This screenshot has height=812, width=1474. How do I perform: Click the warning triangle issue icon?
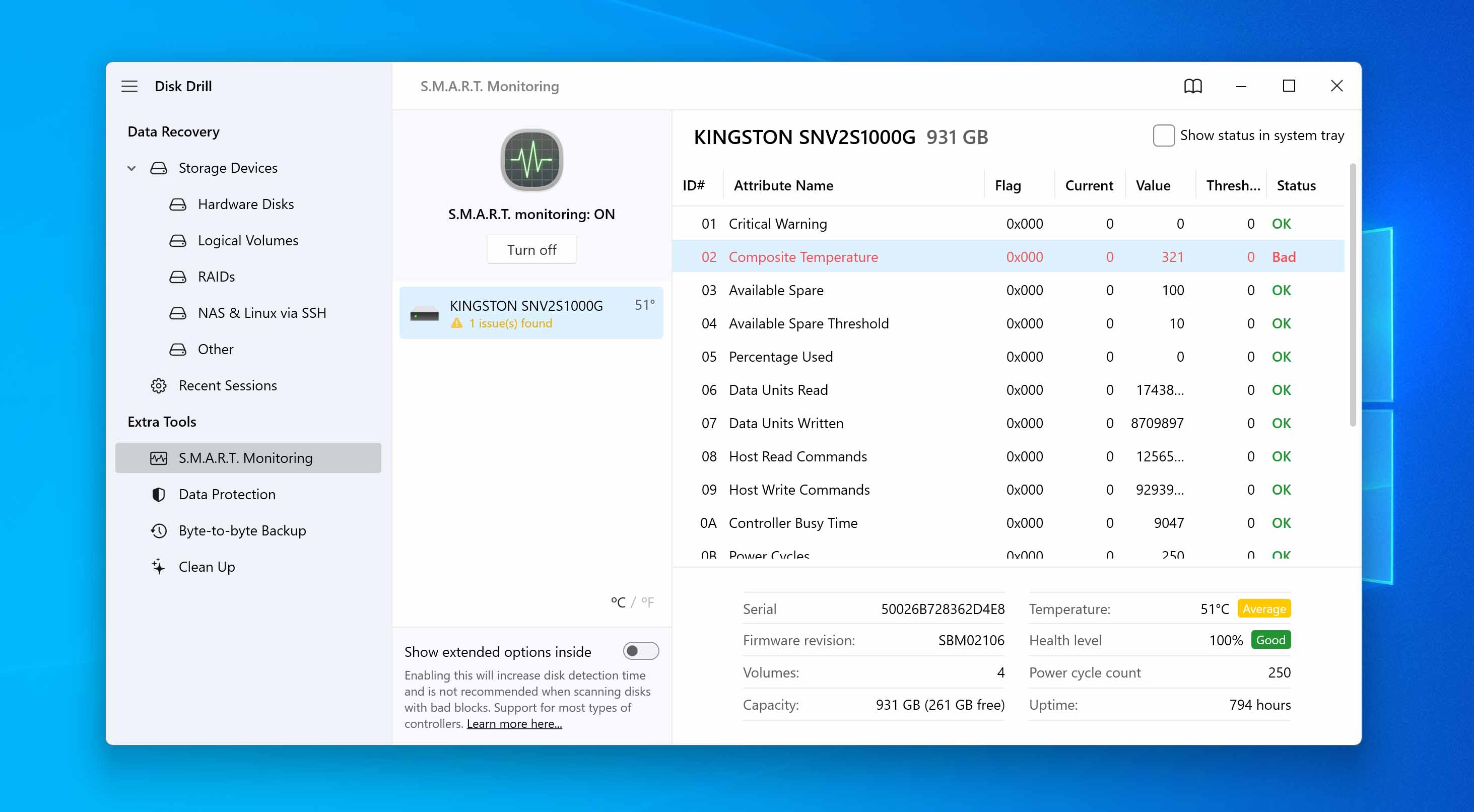[x=456, y=323]
